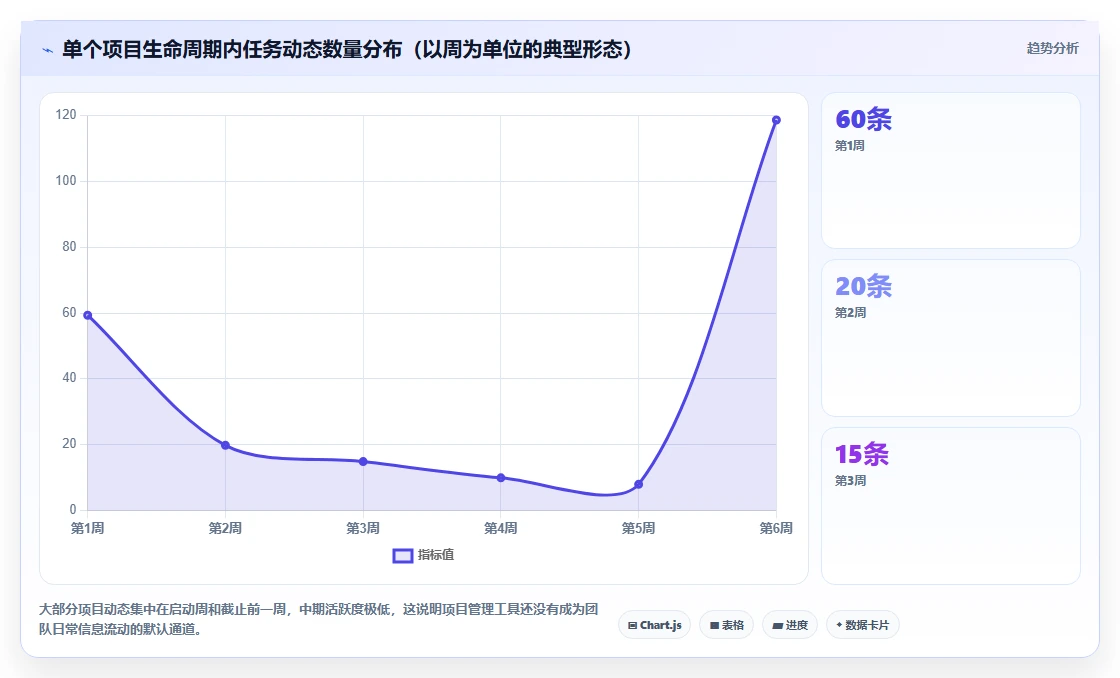The height and width of the screenshot is (678, 1120).
Task: Click the 第2周 x-axis label
Action: (x=225, y=528)
